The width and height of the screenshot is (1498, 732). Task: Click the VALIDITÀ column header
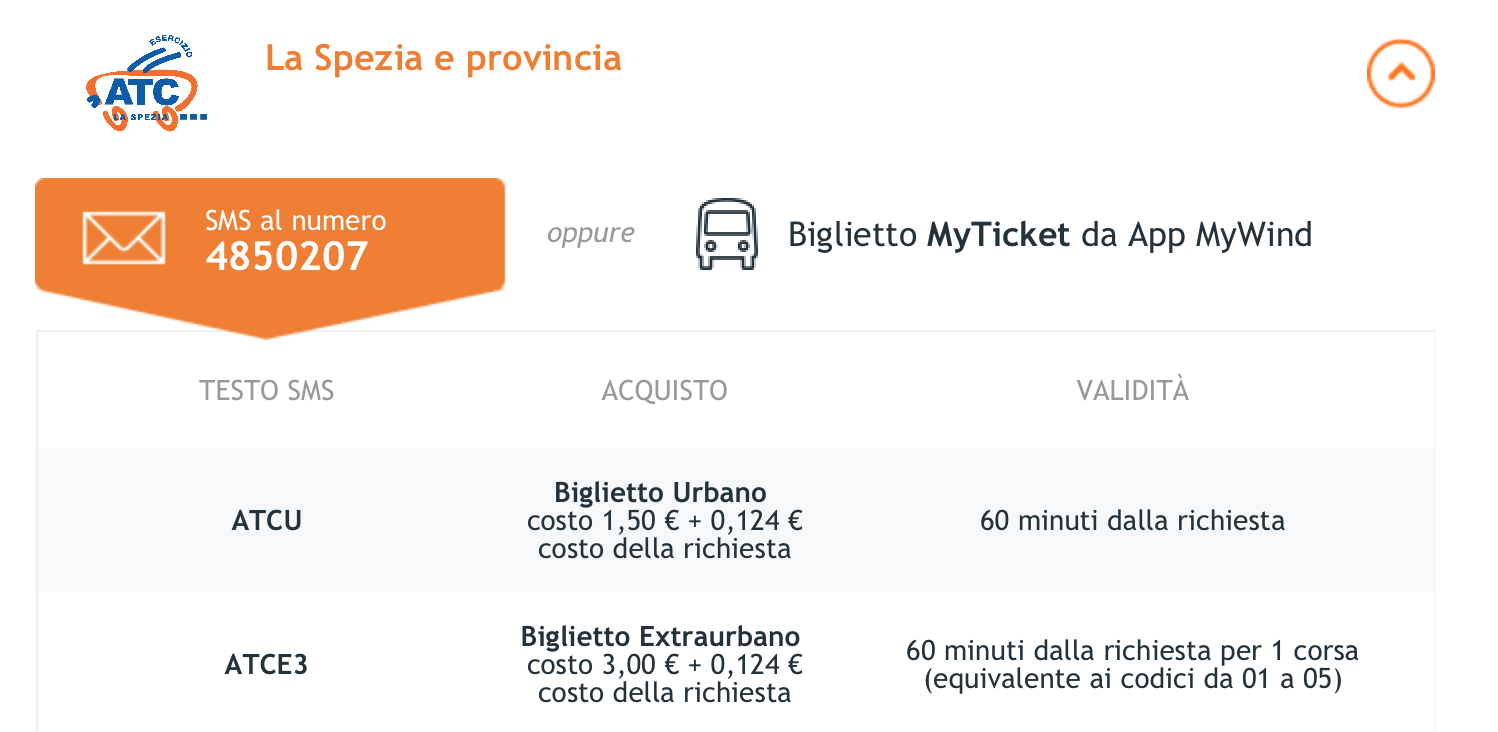1132,390
